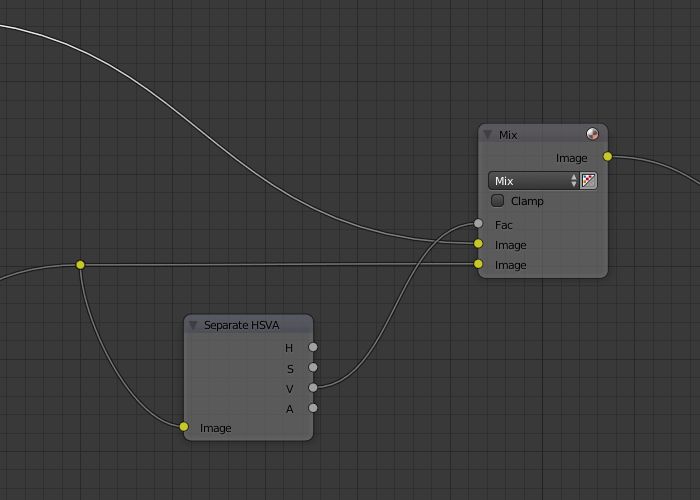Click the Fac input socket
Screen dimensions: 700x500
478,223
